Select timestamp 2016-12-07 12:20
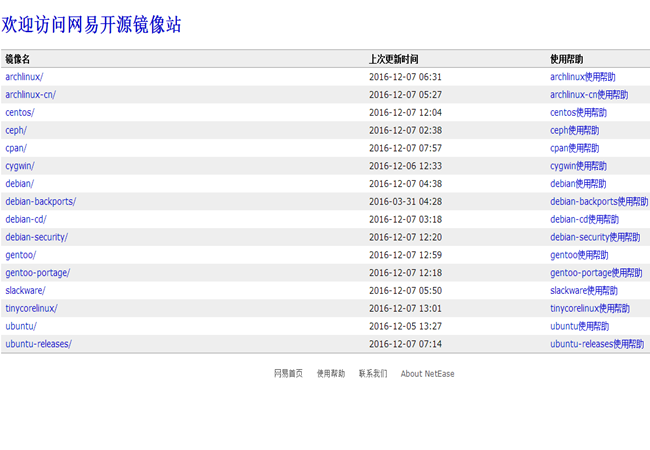This screenshot has width=650, height=450. point(405,237)
